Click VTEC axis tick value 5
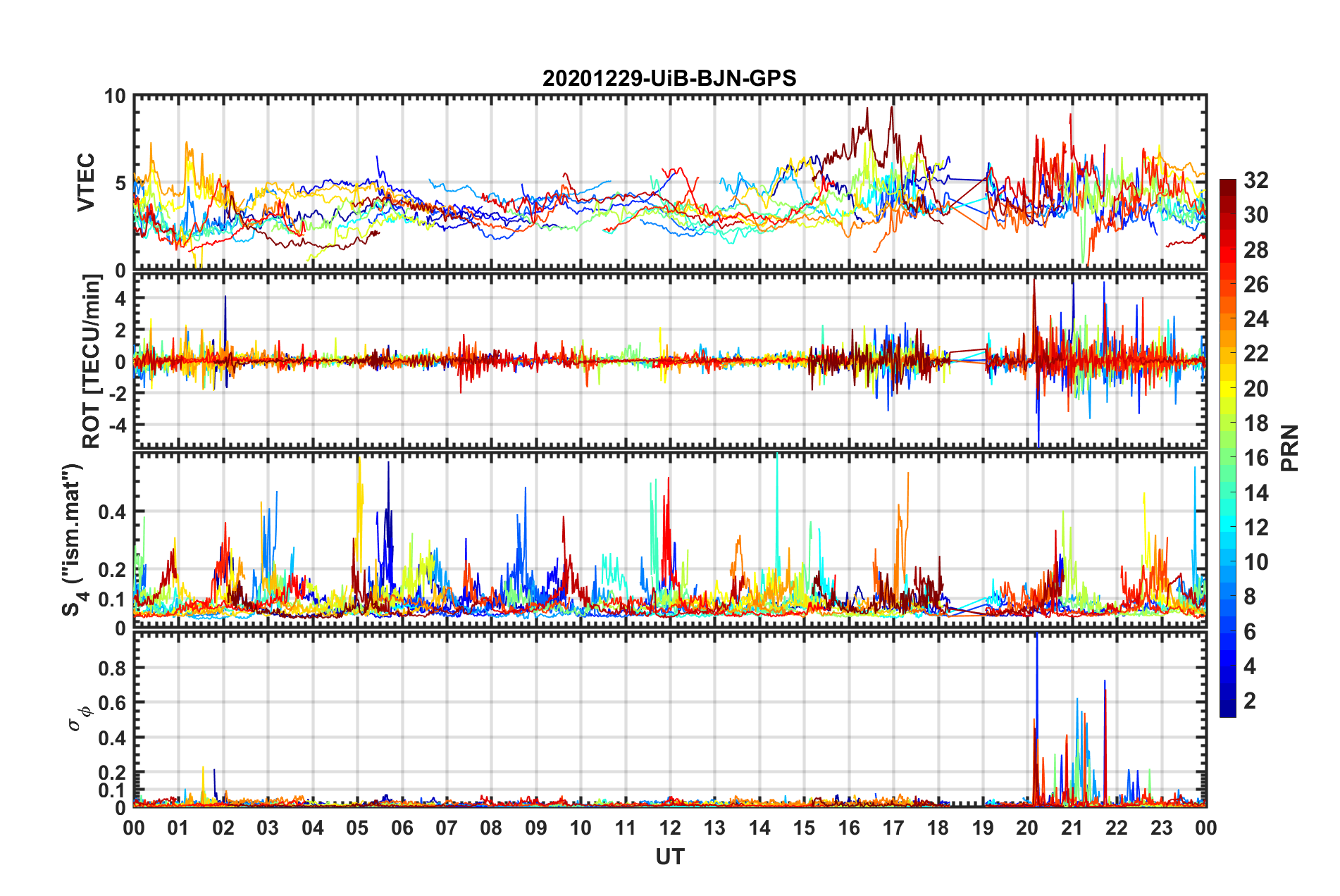Viewport: 1340px width, 896px height. pos(121,183)
